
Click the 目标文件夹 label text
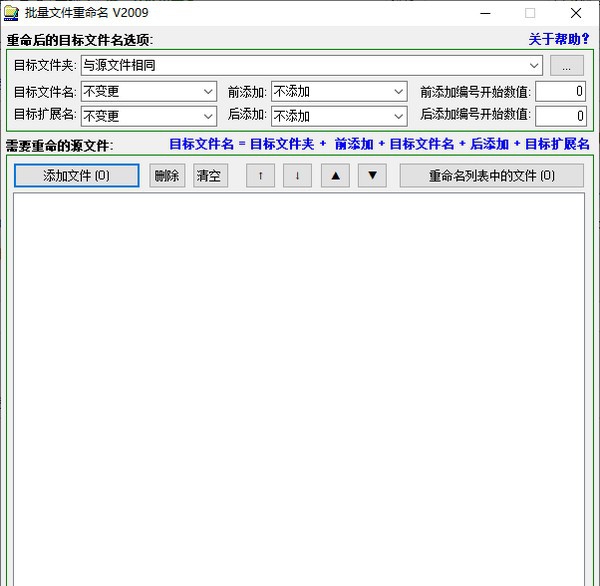coord(45,65)
